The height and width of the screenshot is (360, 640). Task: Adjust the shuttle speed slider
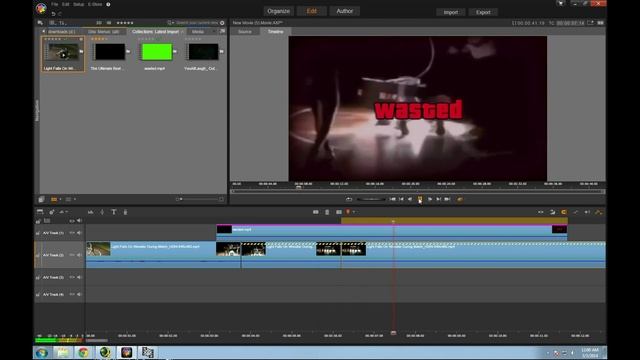coord(371,199)
